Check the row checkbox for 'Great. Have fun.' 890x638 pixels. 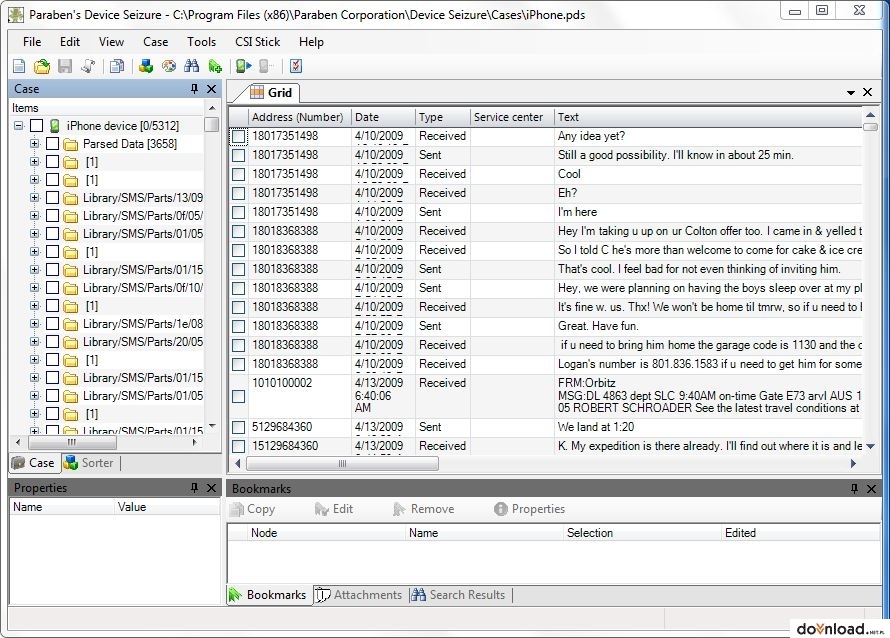238,326
